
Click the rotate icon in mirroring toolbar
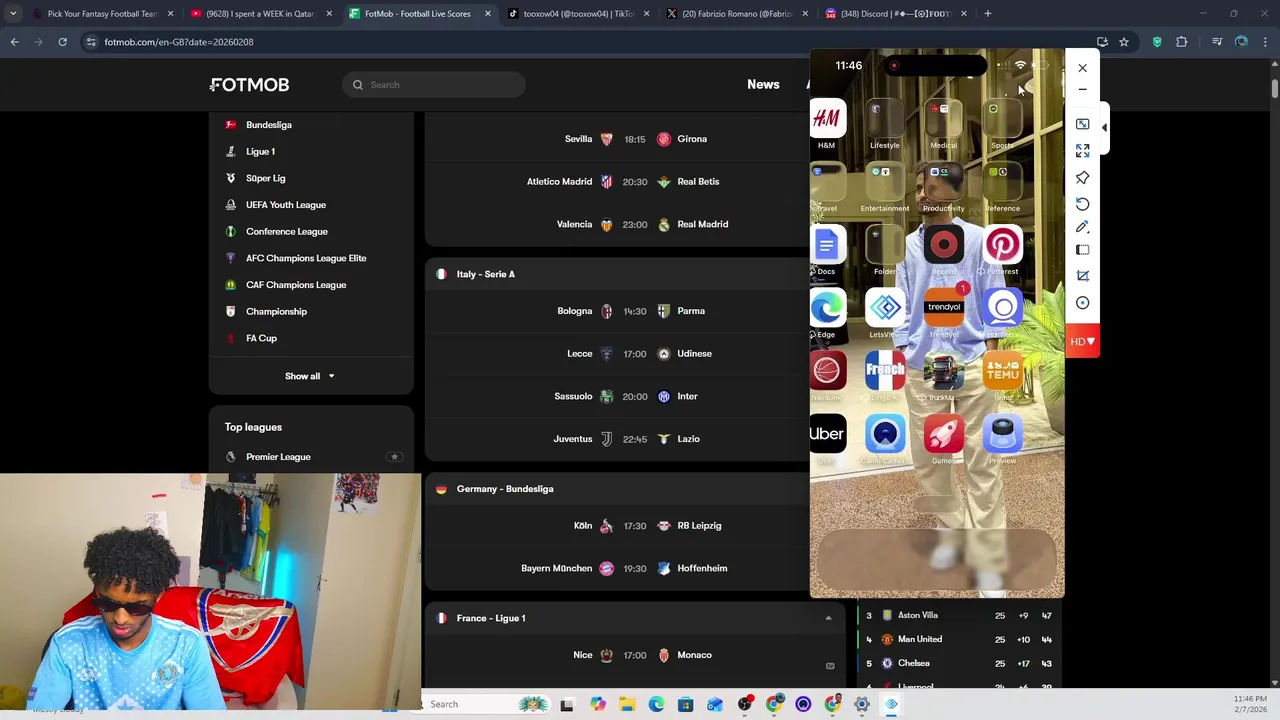pyautogui.click(x=1082, y=204)
